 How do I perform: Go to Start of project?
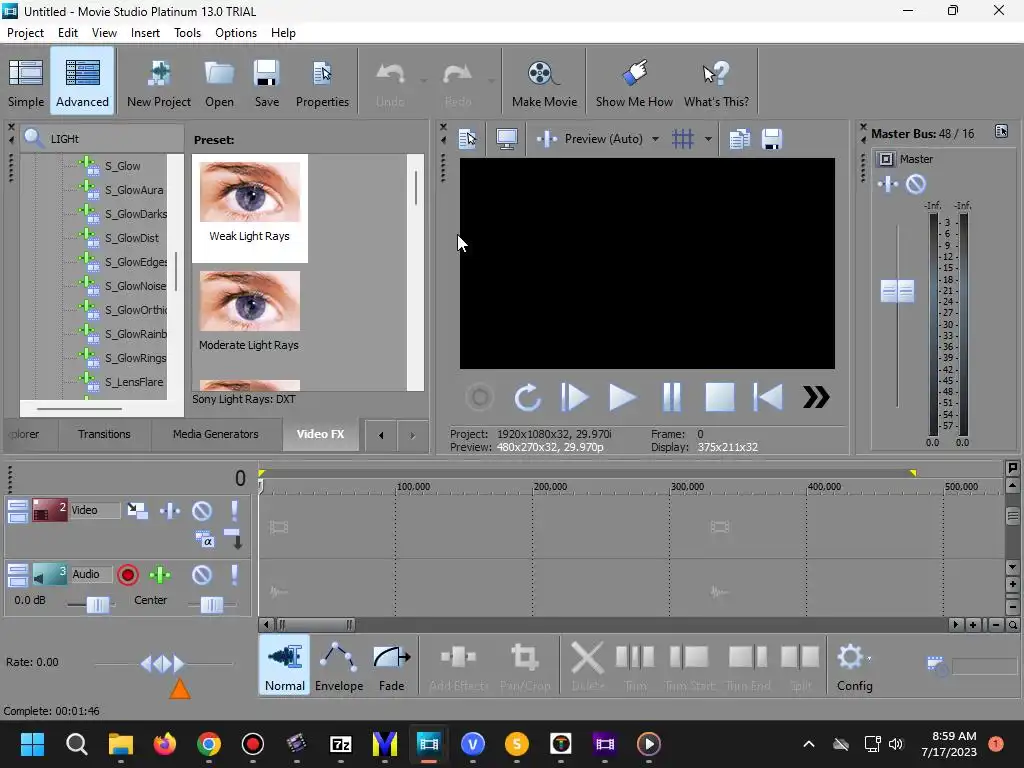768,397
